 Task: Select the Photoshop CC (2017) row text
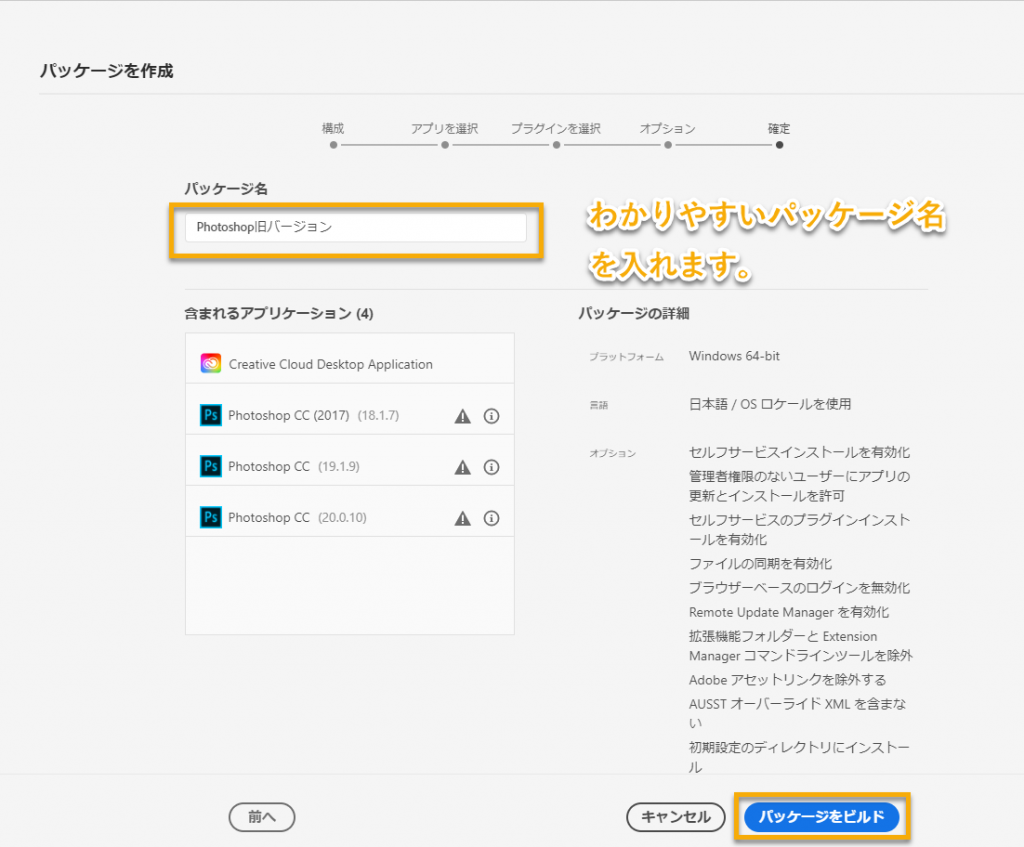pos(289,415)
